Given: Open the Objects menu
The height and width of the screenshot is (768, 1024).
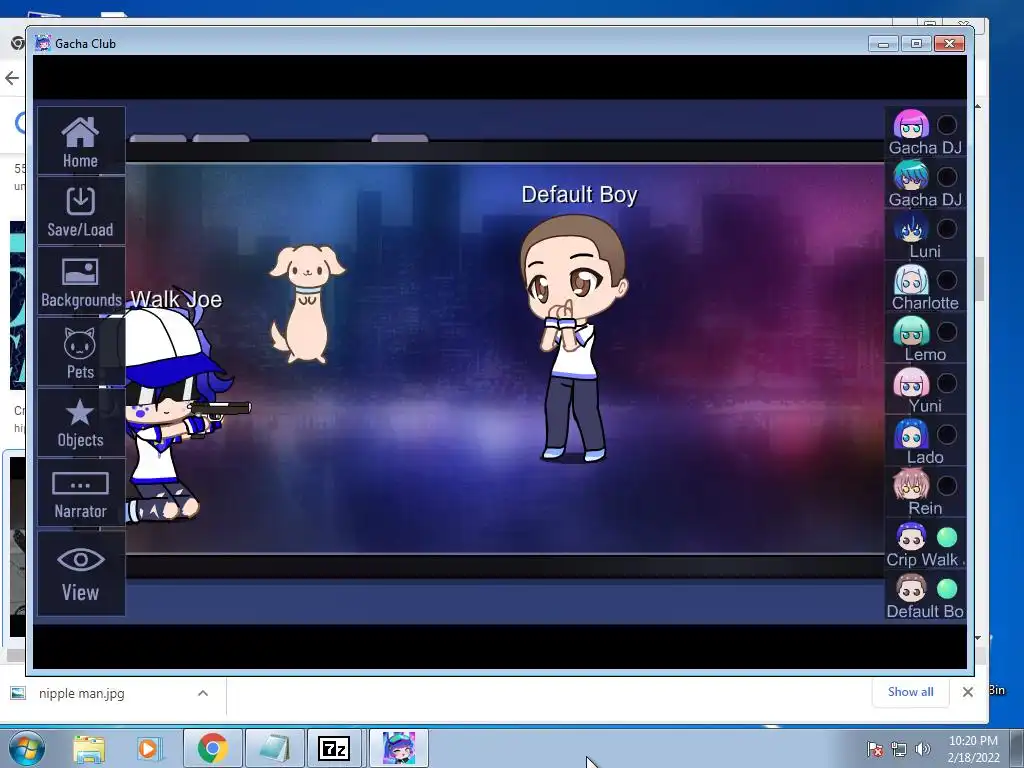Looking at the screenshot, I should pyautogui.click(x=80, y=423).
